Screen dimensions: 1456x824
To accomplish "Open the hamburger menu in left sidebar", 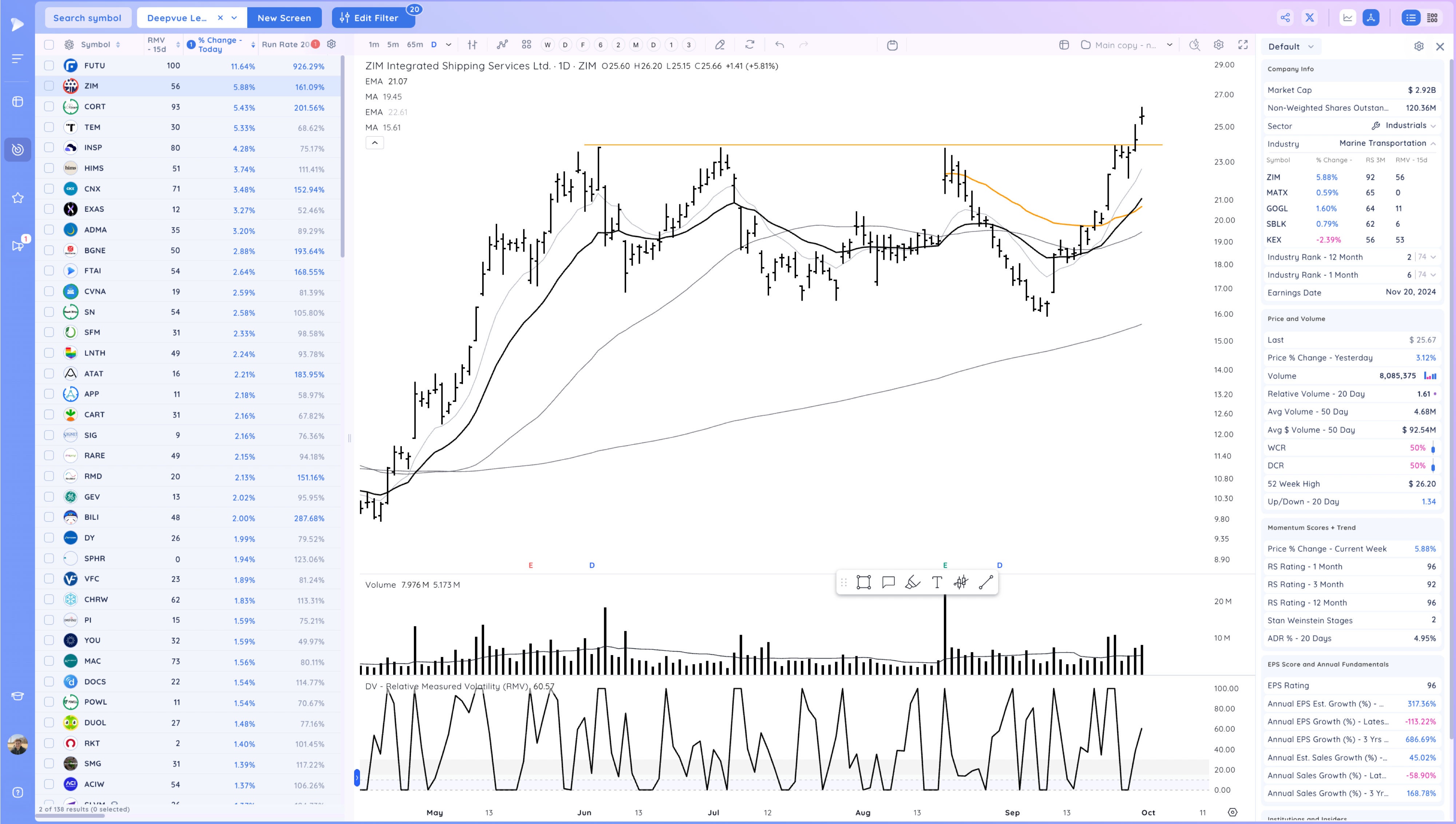I will (x=17, y=58).
